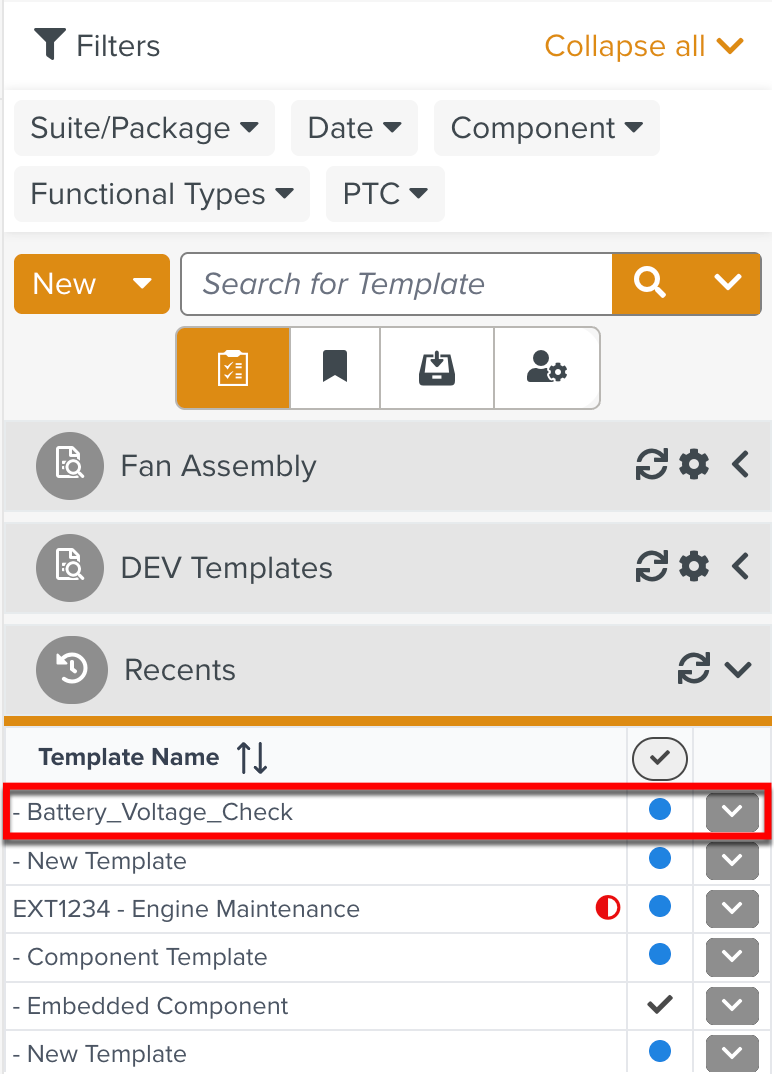Collapse the Recents section chevron
This screenshot has width=774, height=1074.
(x=738, y=669)
